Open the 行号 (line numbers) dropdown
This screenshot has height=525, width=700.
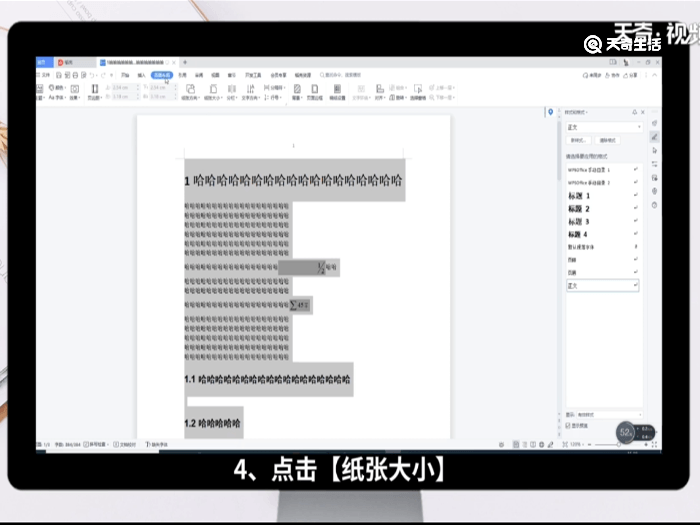pyautogui.click(x=273, y=97)
